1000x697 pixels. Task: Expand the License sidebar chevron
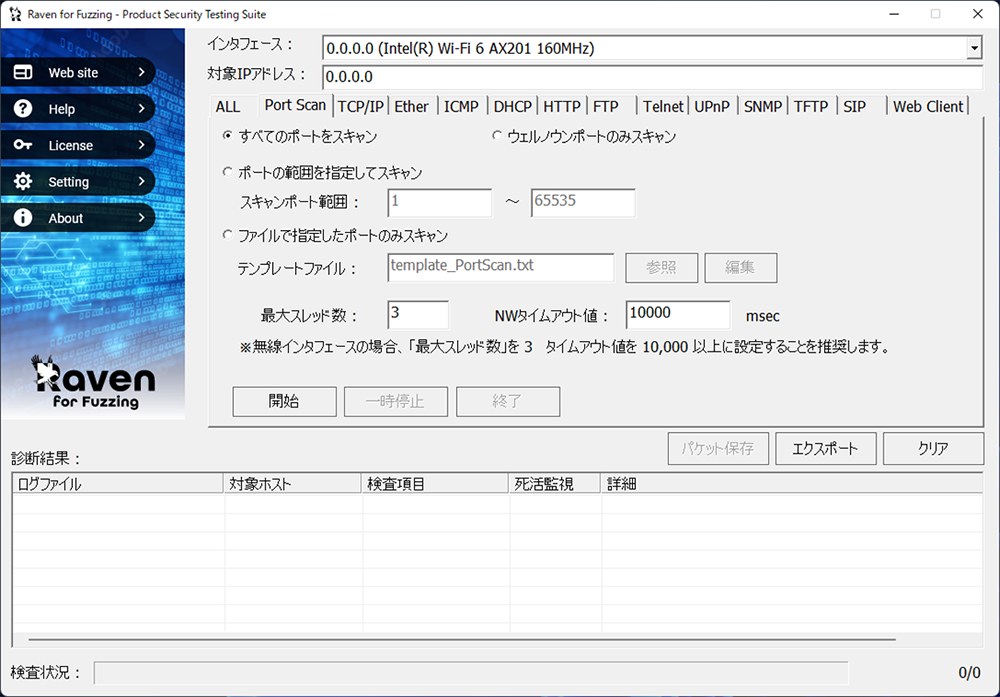coord(142,145)
